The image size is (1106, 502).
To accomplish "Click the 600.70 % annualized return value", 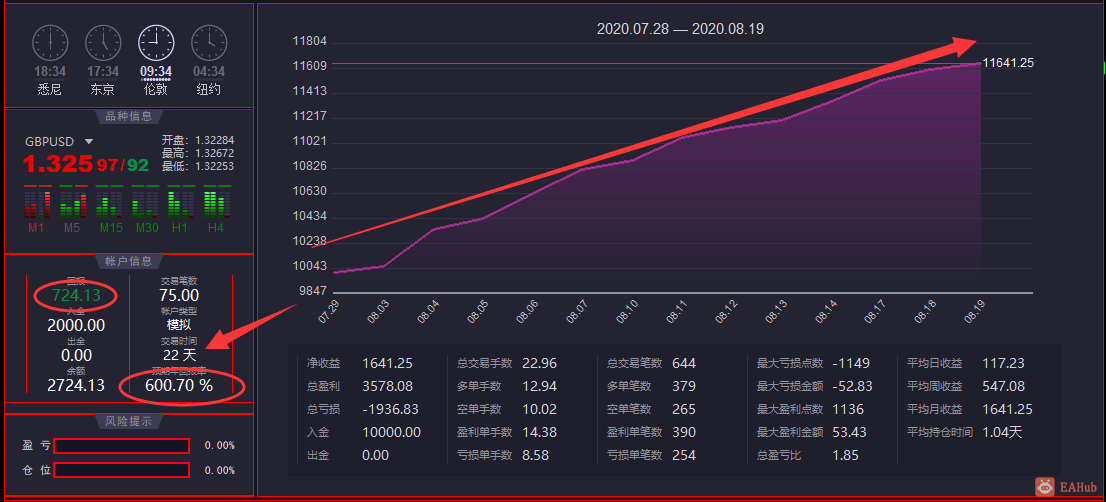I will click(179, 386).
